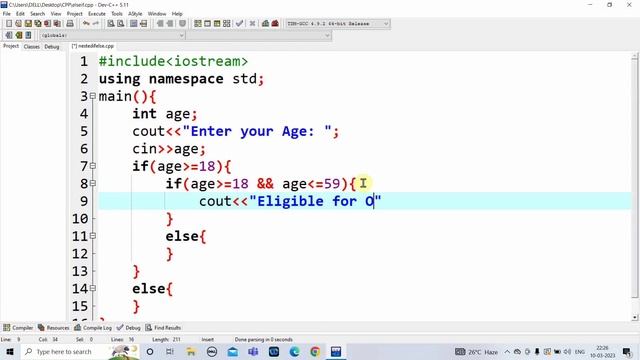Click the Compile & Run toolbar icon
Screen dimensions: 640x360
217,24
